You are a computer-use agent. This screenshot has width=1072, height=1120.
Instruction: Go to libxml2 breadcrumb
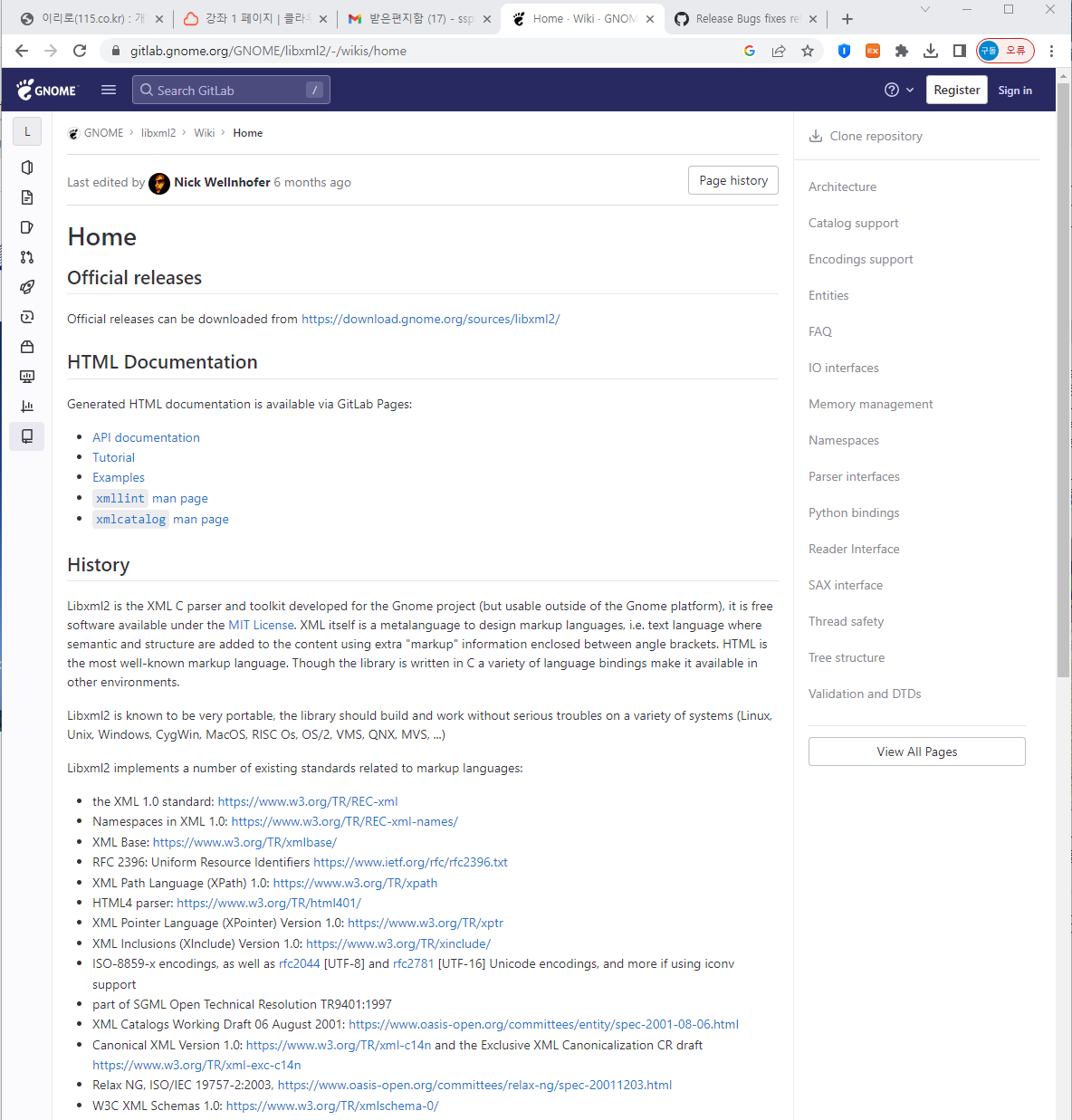pyautogui.click(x=158, y=133)
